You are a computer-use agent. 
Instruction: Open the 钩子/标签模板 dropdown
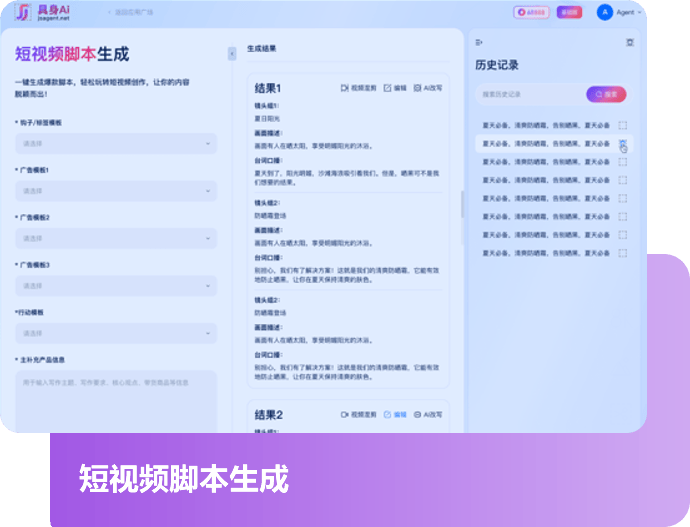[x=115, y=143]
